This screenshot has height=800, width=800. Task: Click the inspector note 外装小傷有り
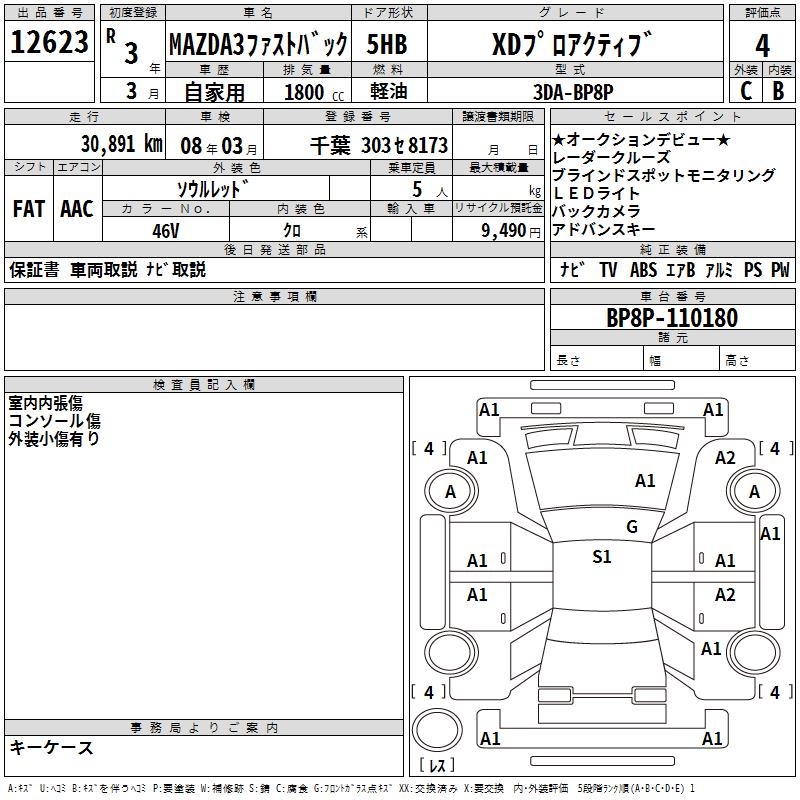[x=54, y=438]
